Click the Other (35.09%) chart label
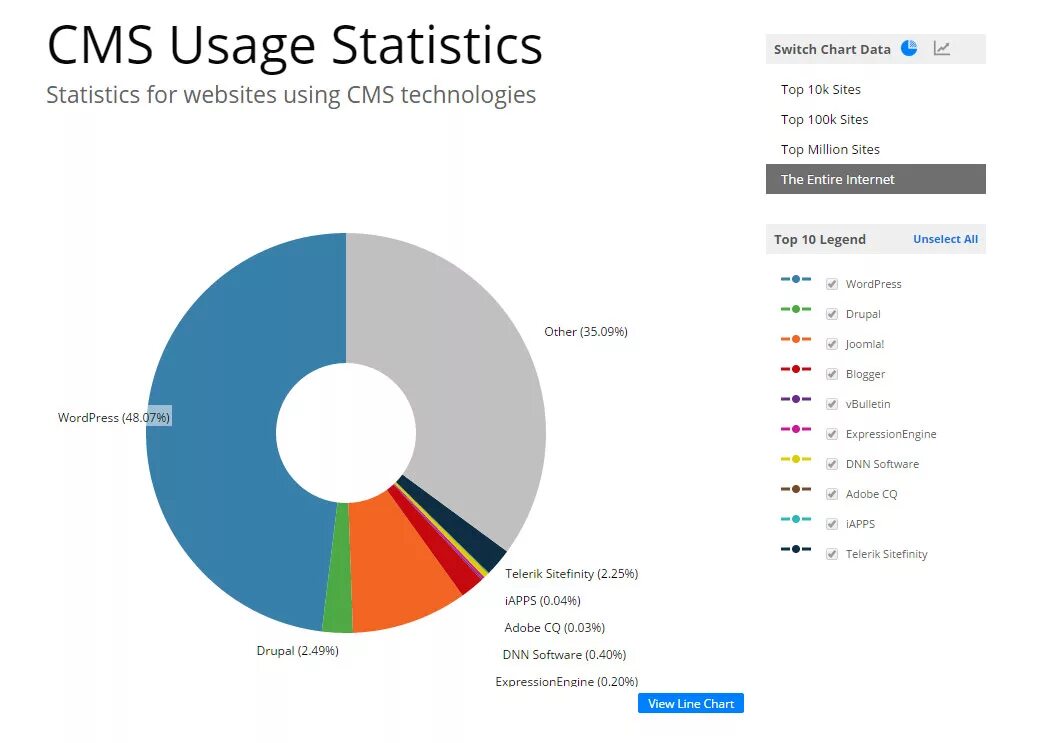The image size is (1038, 743). coord(586,331)
